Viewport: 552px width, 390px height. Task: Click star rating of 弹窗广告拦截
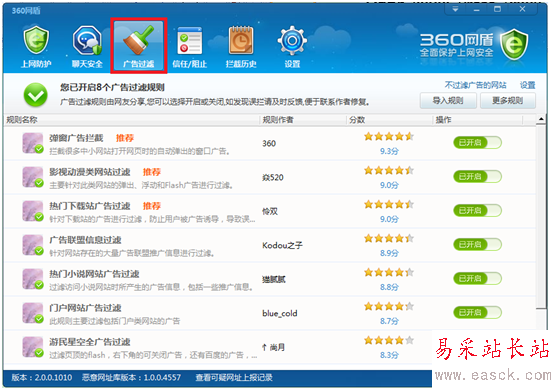[389, 137]
